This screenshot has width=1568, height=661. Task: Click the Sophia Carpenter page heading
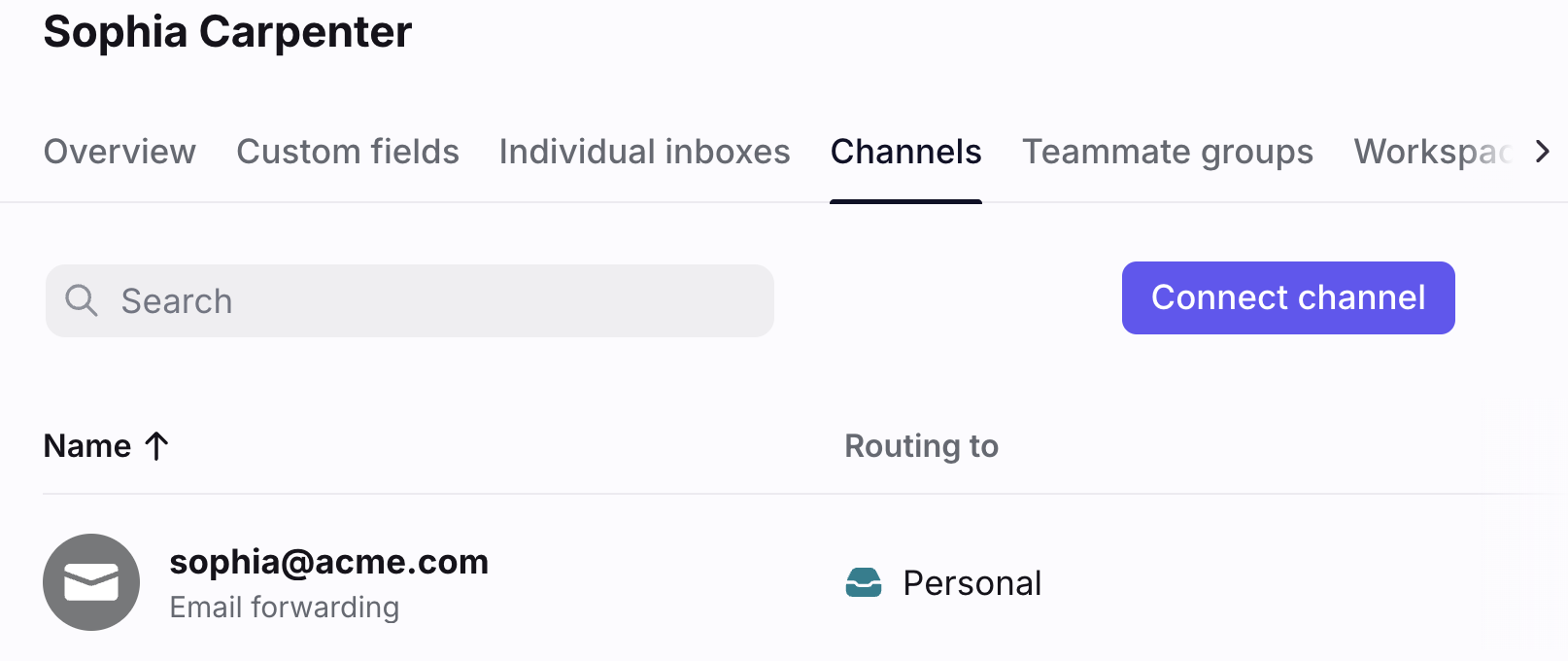point(227,32)
